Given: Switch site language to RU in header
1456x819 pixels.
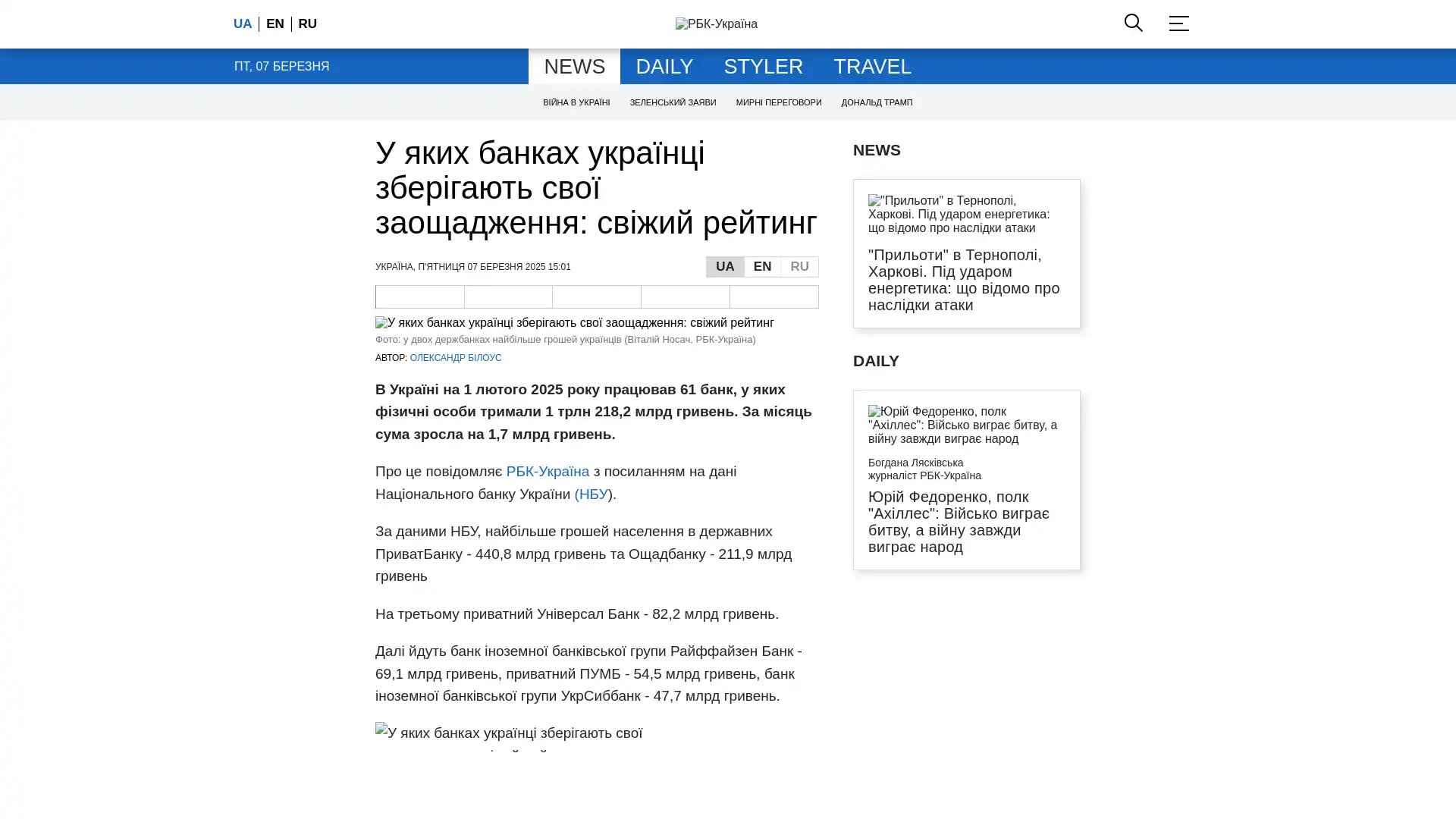Looking at the screenshot, I should [308, 24].
